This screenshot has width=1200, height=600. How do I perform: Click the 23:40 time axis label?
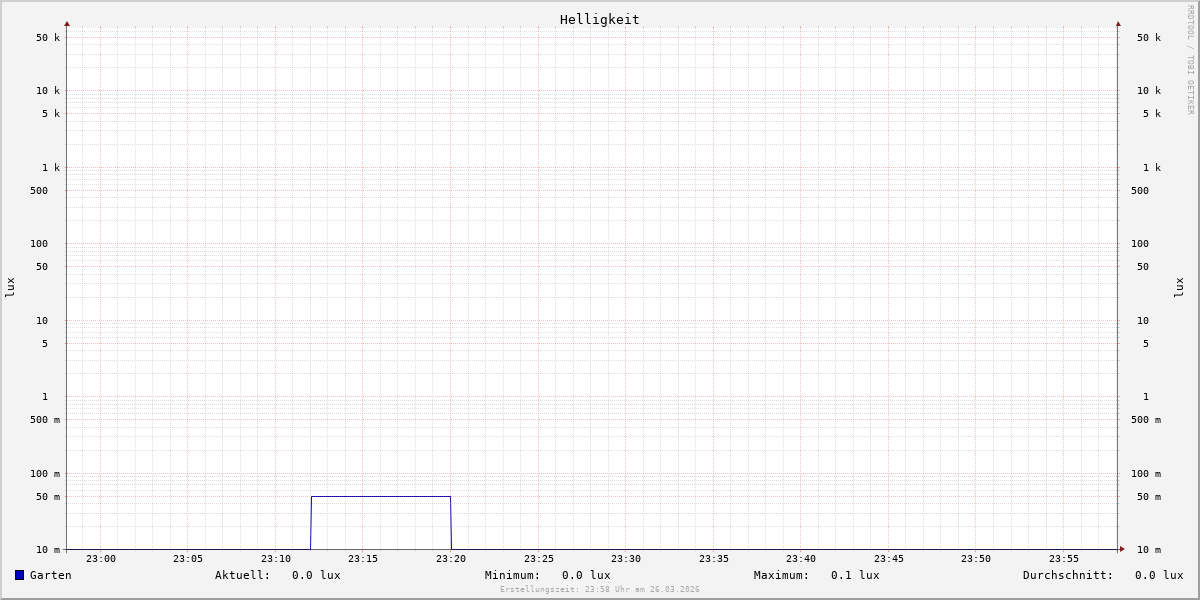801,559
